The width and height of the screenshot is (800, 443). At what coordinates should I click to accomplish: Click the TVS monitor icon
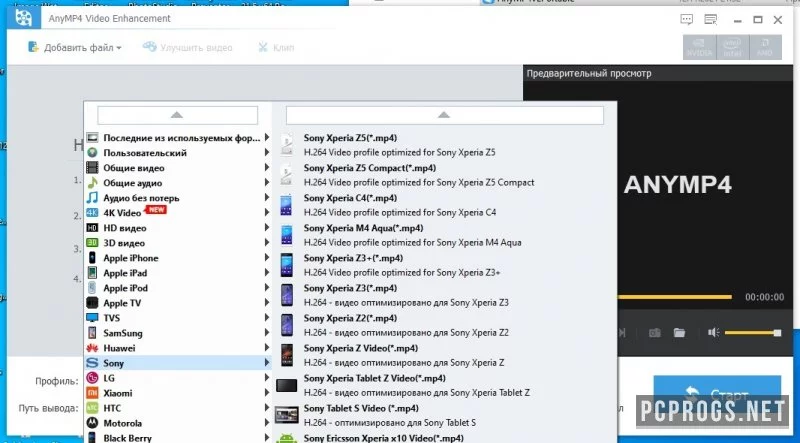(x=92, y=318)
